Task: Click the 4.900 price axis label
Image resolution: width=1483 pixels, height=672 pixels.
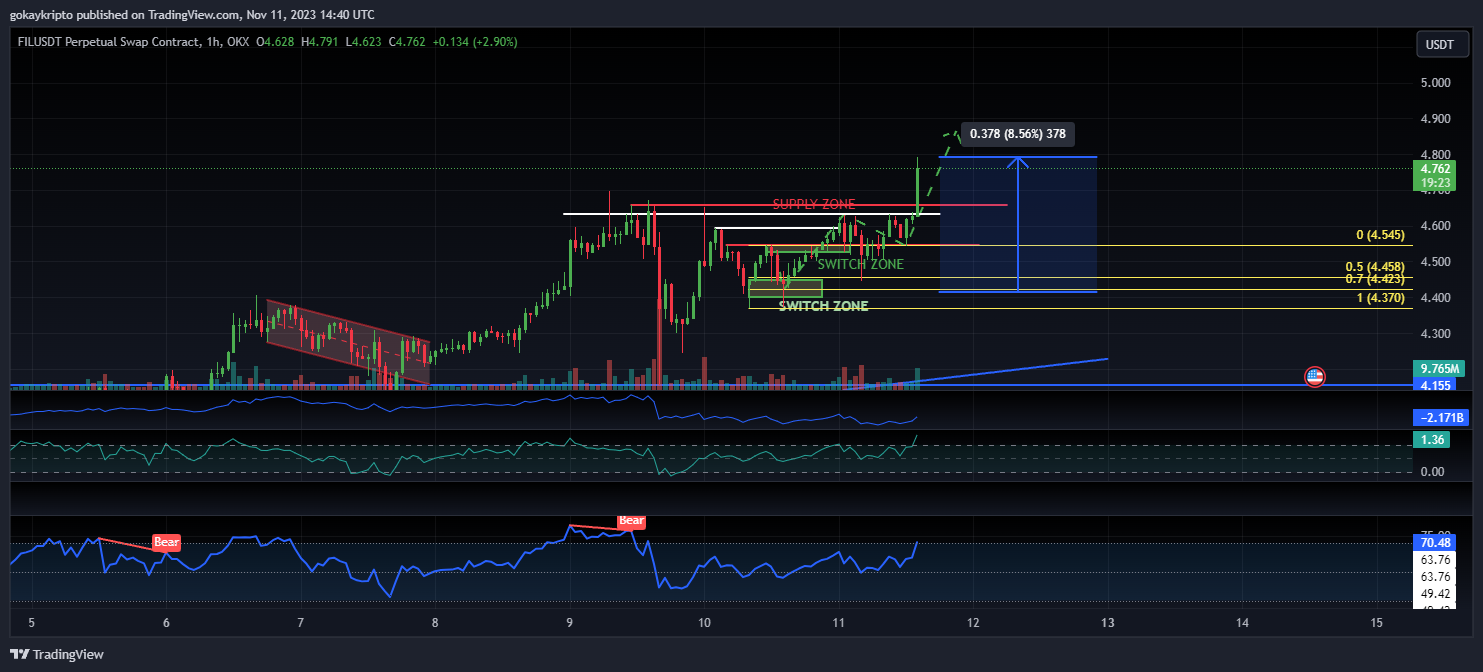Action: pos(1435,119)
